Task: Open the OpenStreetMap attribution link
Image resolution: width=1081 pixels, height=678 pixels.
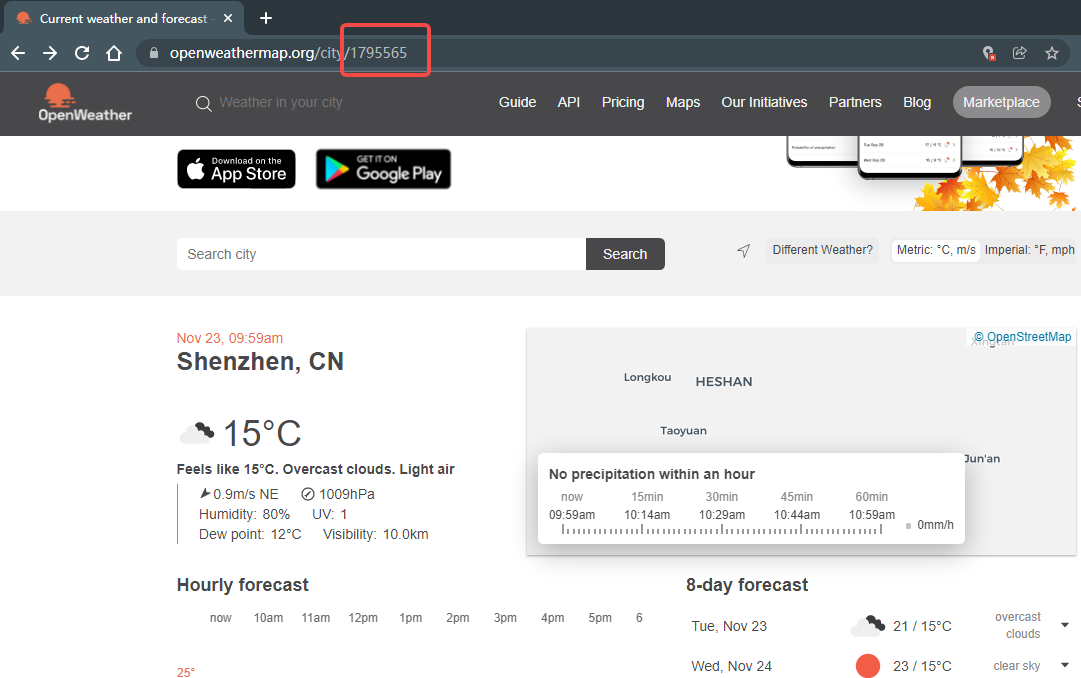Action: (1022, 337)
